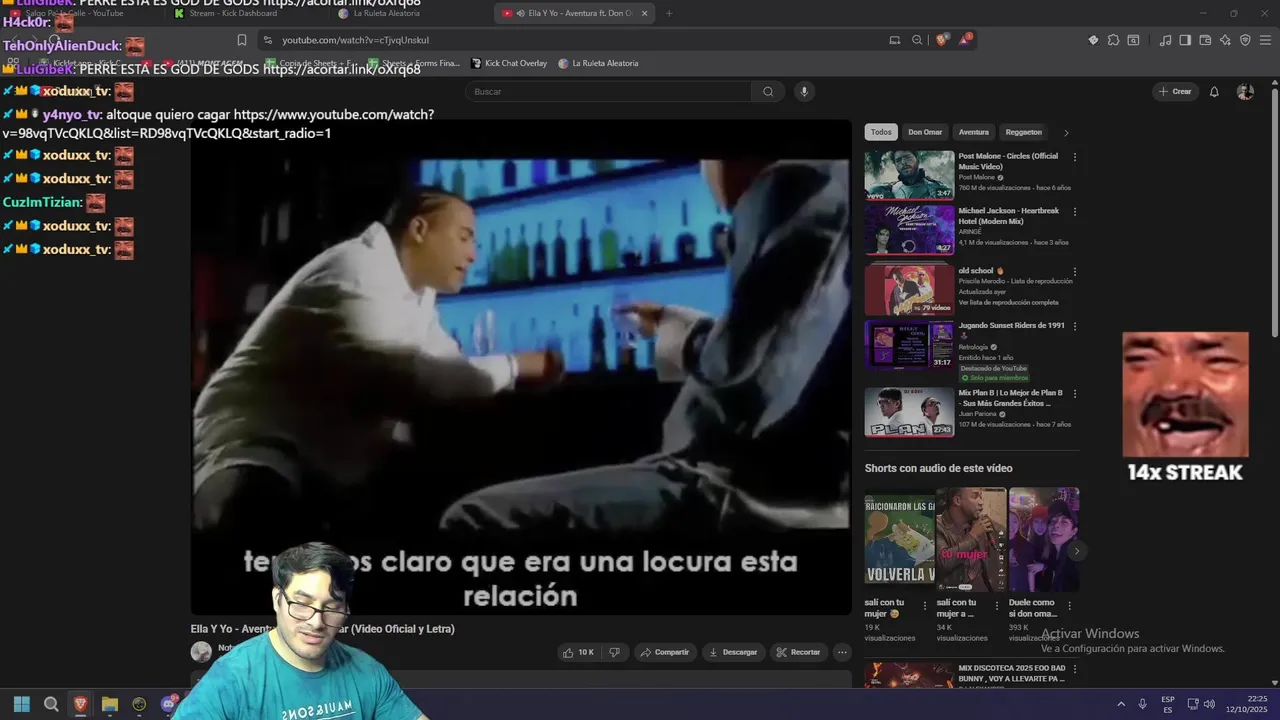
Task: Open the Short titled Duele como si don oma
Action: pyautogui.click(x=1044, y=540)
